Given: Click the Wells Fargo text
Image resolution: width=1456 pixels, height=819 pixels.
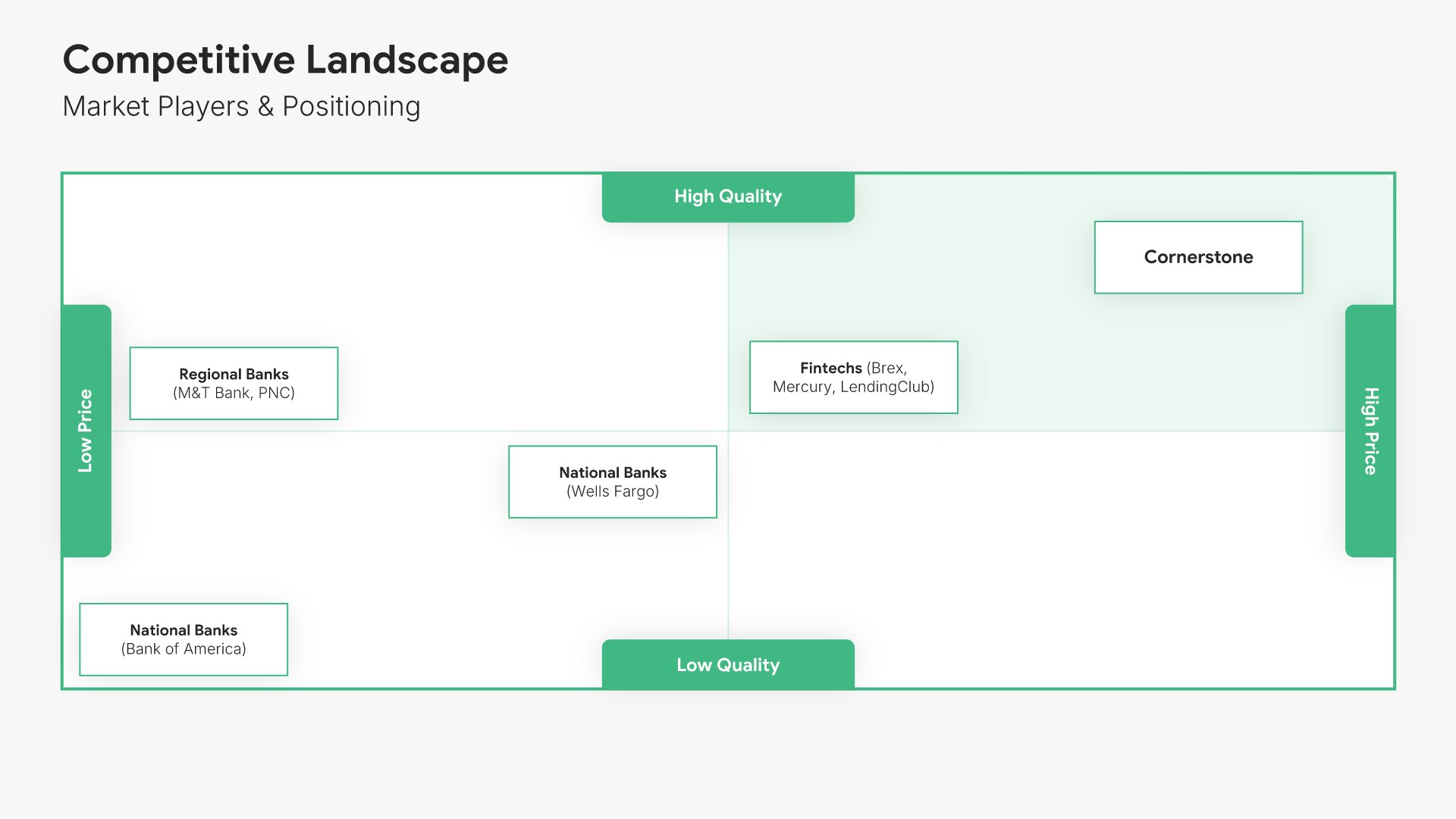Looking at the screenshot, I should point(613,491).
